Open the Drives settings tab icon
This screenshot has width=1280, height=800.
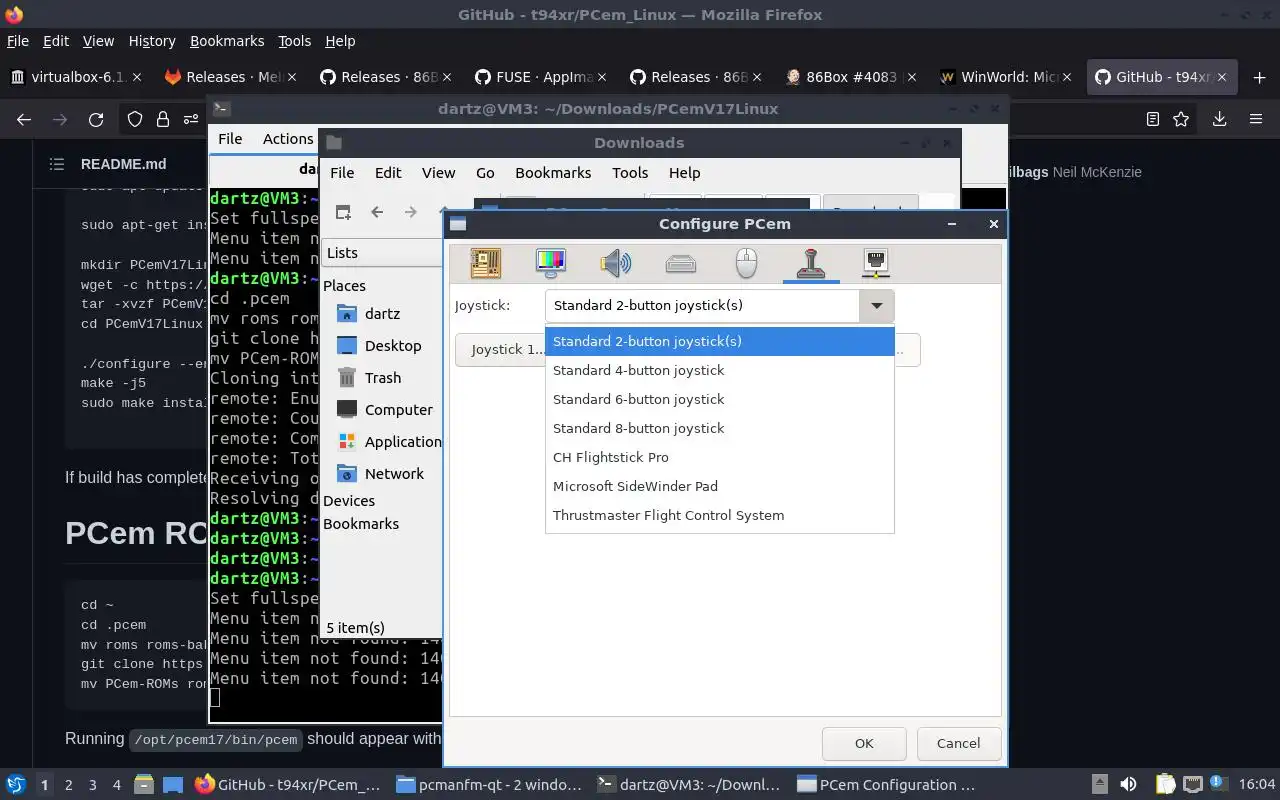[x=681, y=263]
